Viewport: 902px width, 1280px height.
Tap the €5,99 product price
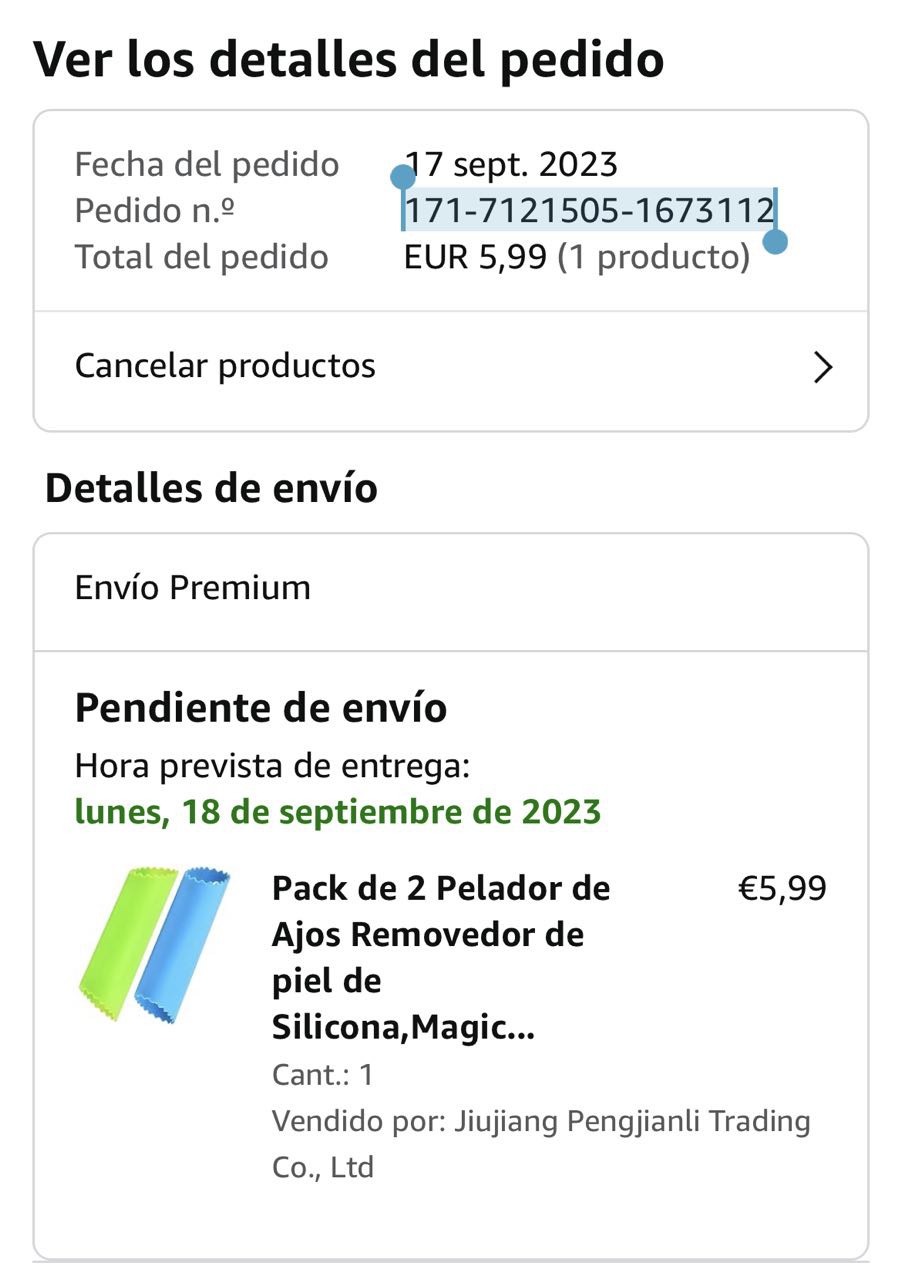pos(781,888)
